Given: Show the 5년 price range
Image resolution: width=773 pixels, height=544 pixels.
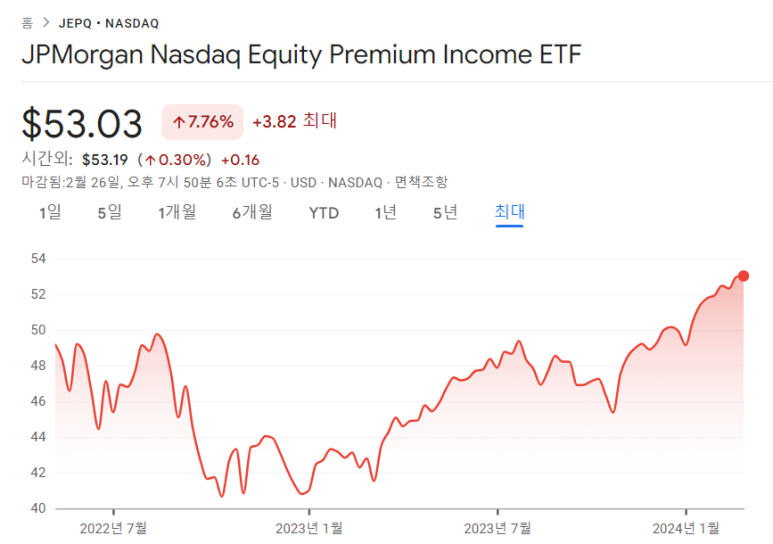Looking at the screenshot, I should click(445, 213).
